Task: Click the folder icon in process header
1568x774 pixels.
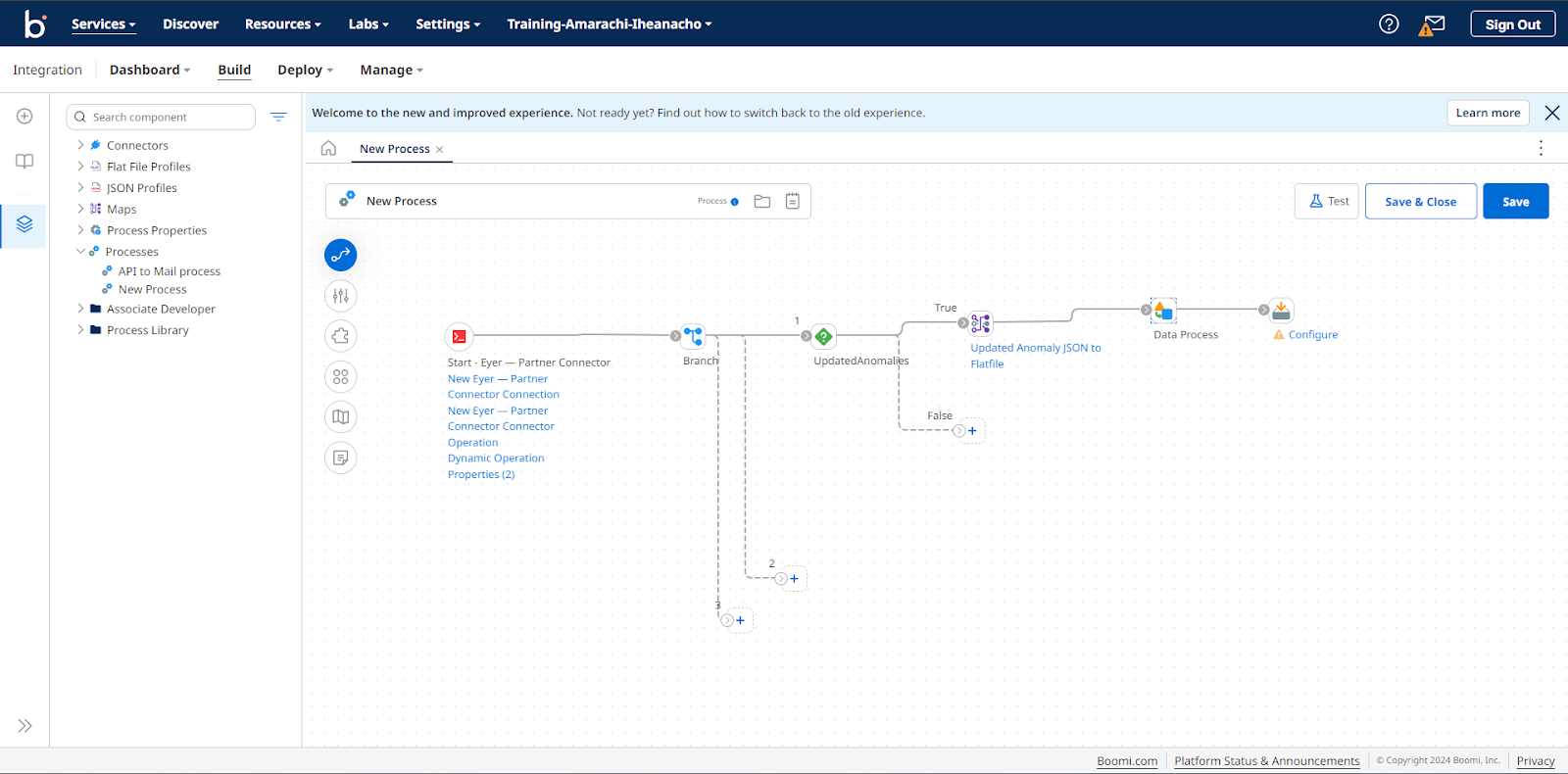Action: [x=762, y=201]
